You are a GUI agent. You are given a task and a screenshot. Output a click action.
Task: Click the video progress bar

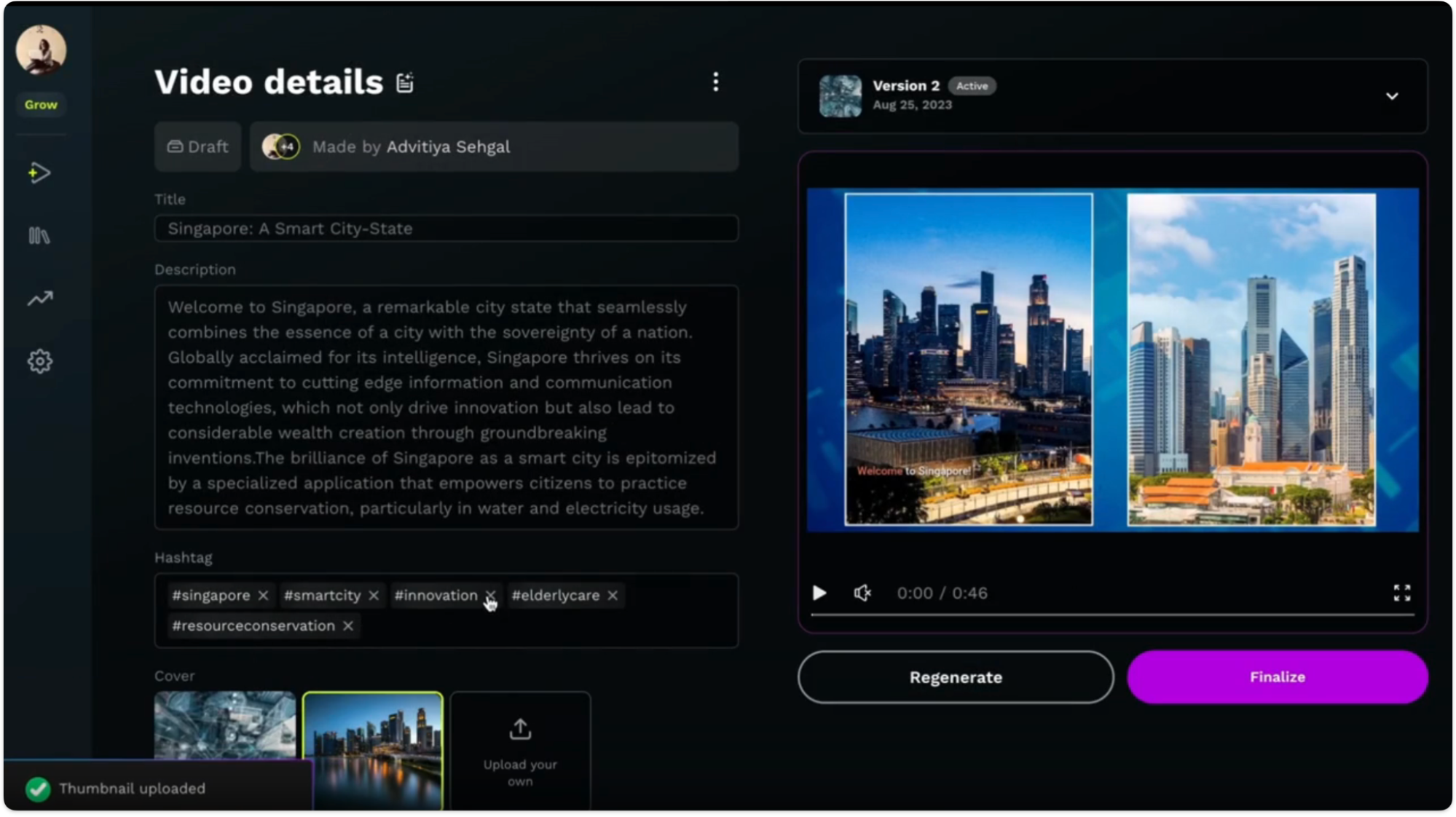pos(1112,615)
